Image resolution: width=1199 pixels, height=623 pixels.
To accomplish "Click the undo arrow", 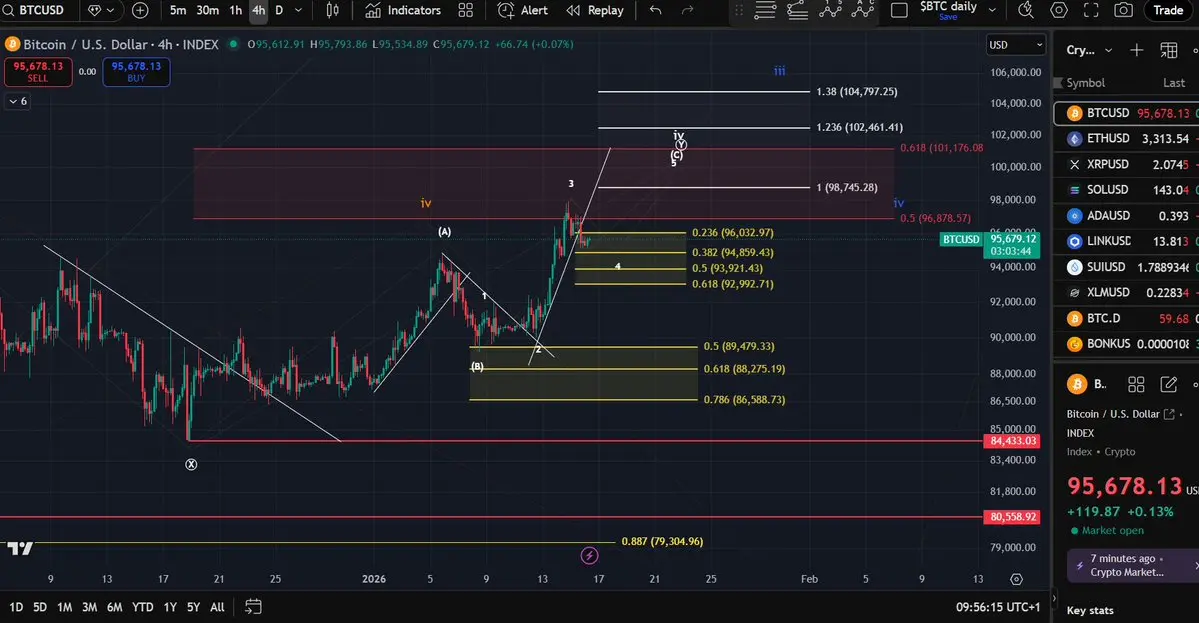I will click(x=655, y=10).
